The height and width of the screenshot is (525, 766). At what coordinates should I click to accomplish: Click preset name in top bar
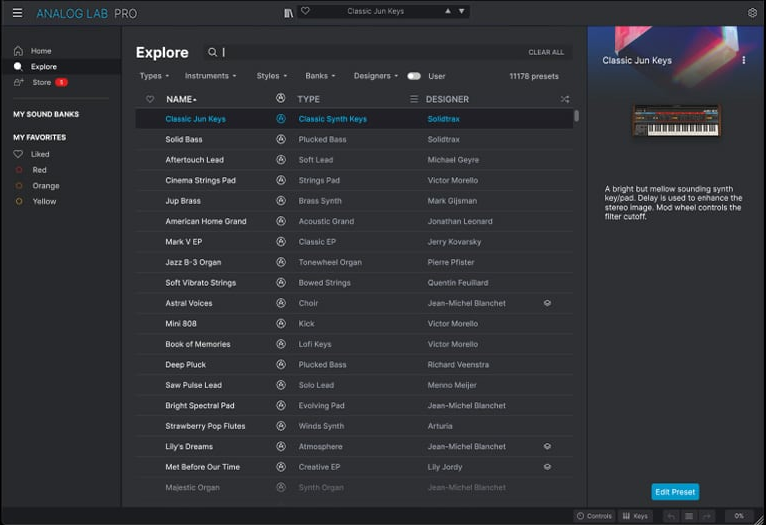click(376, 11)
